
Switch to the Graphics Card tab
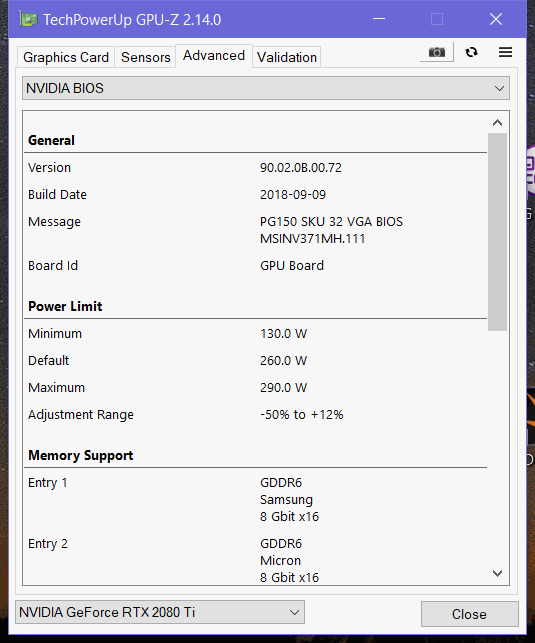(66, 57)
